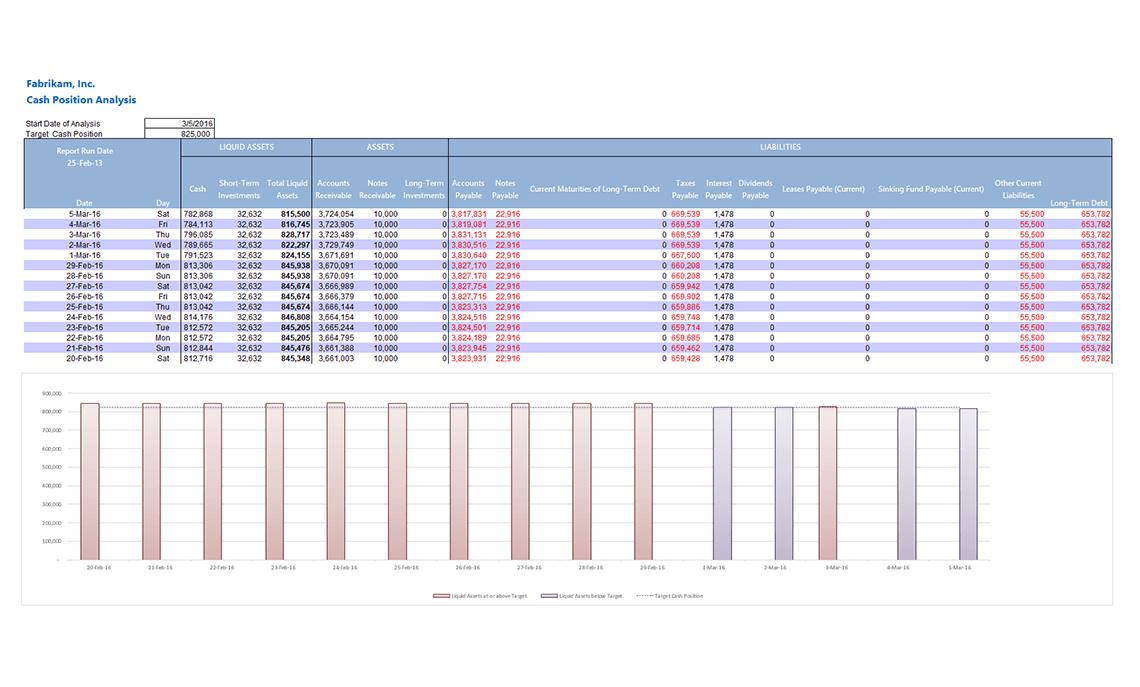The width and height of the screenshot is (1140, 687).
Task: Select the Short-Term Investments column header
Action: (x=238, y=189)
